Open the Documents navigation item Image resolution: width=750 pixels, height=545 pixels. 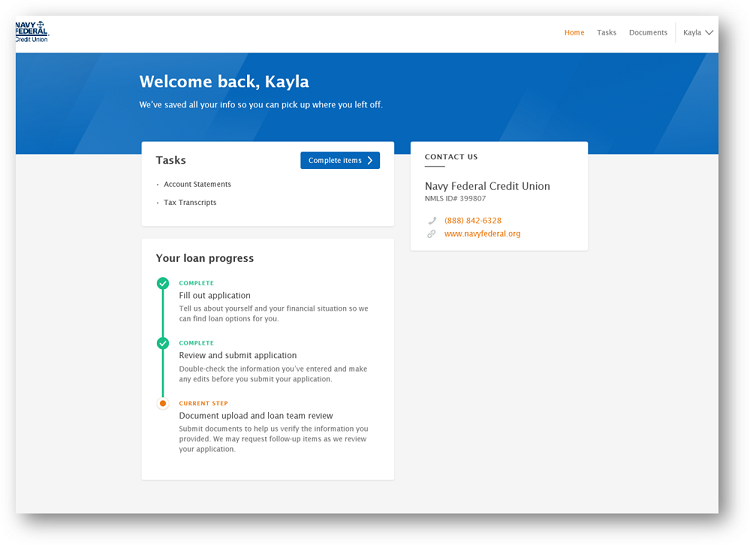point(648,32)
